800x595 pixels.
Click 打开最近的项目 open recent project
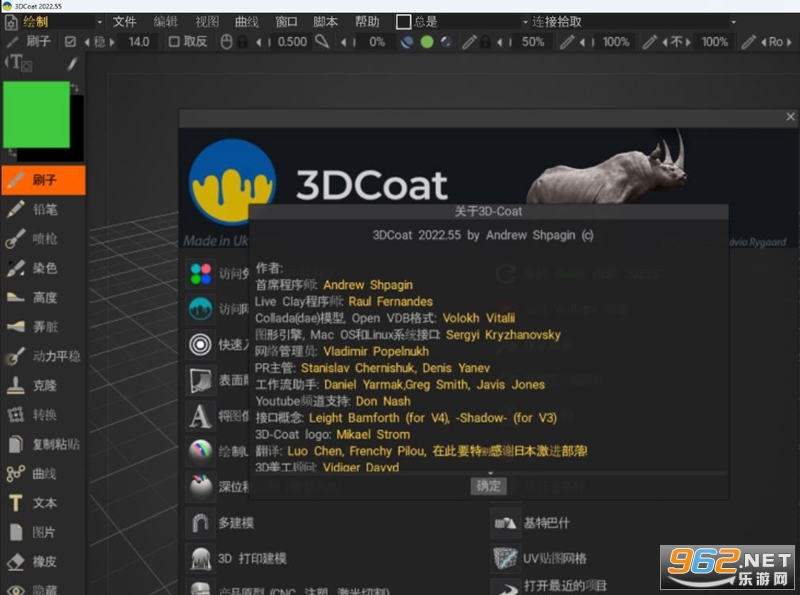[565, 586]
